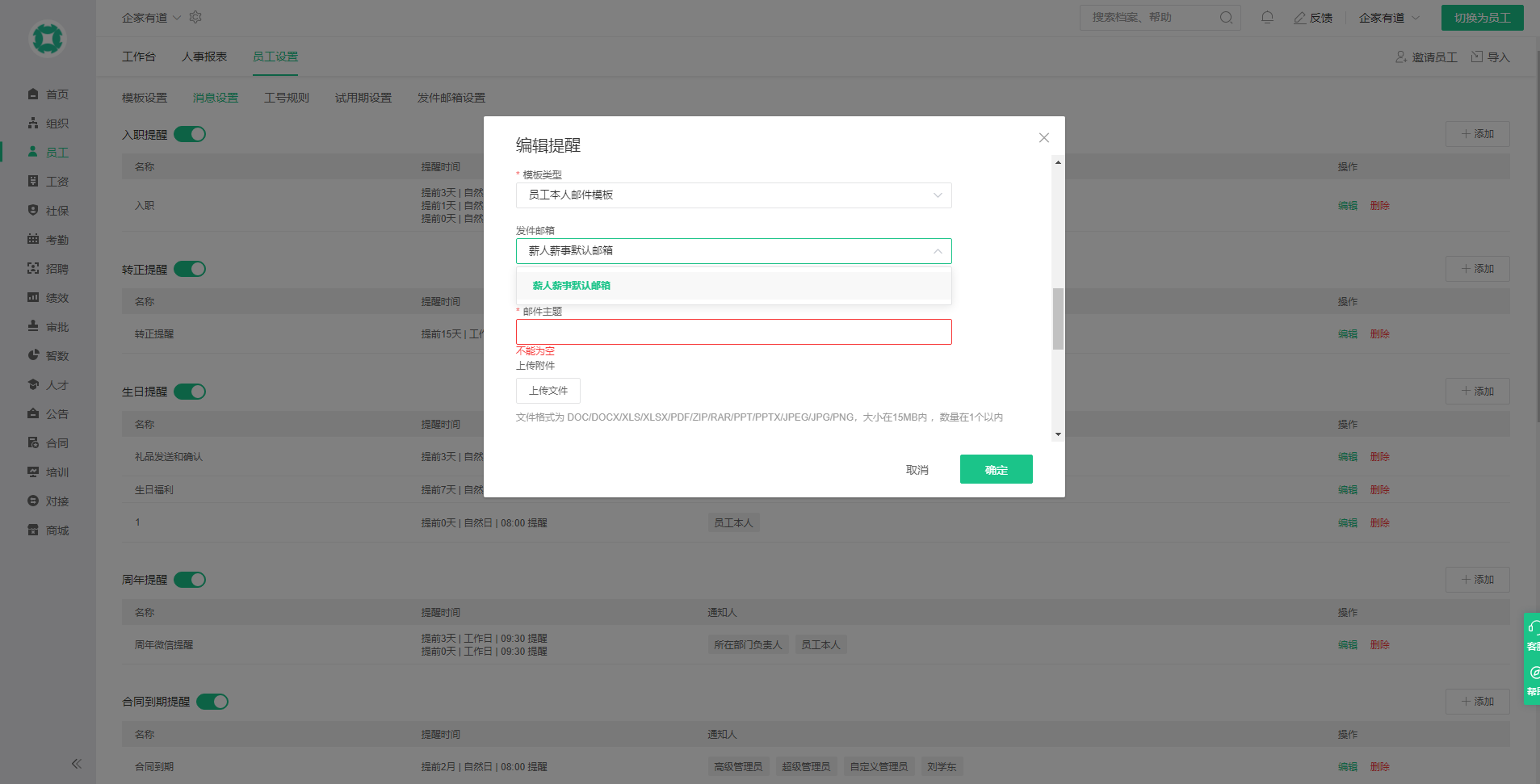This screenshot has width=1540, height=784.
Task: Switch to the 工作台 tab
Action: [x=139, y=57]
